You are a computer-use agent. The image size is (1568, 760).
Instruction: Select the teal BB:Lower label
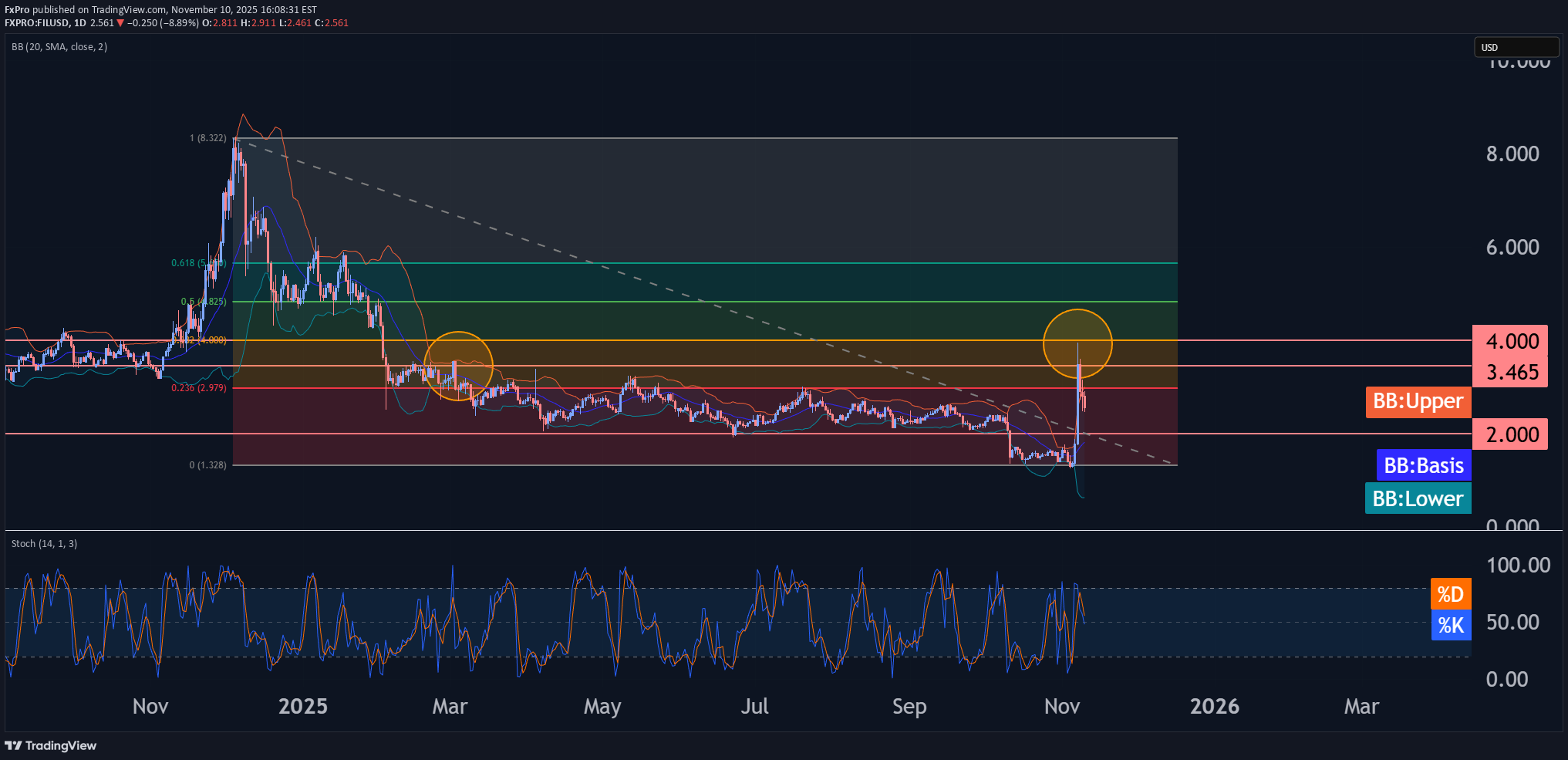point(1418,499)
